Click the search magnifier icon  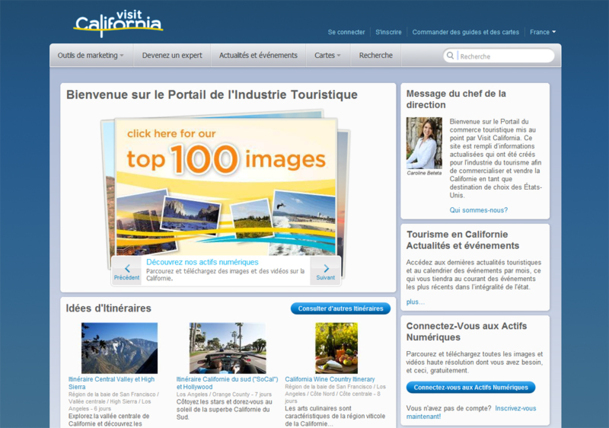pos(452,56)
